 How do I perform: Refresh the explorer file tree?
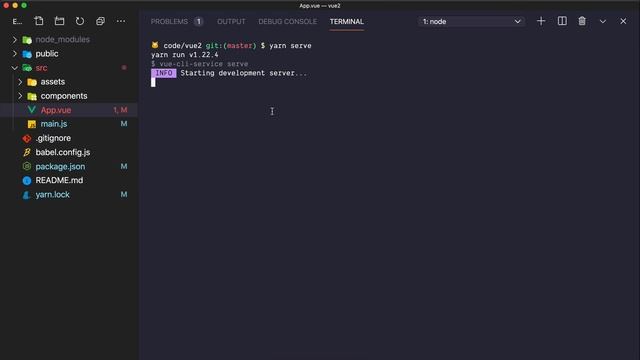80,21
